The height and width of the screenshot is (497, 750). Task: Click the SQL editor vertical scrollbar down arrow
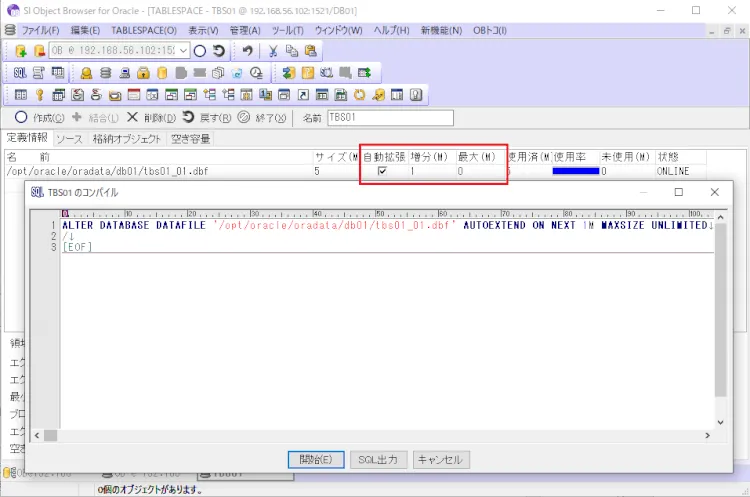(x=720, y=422)
